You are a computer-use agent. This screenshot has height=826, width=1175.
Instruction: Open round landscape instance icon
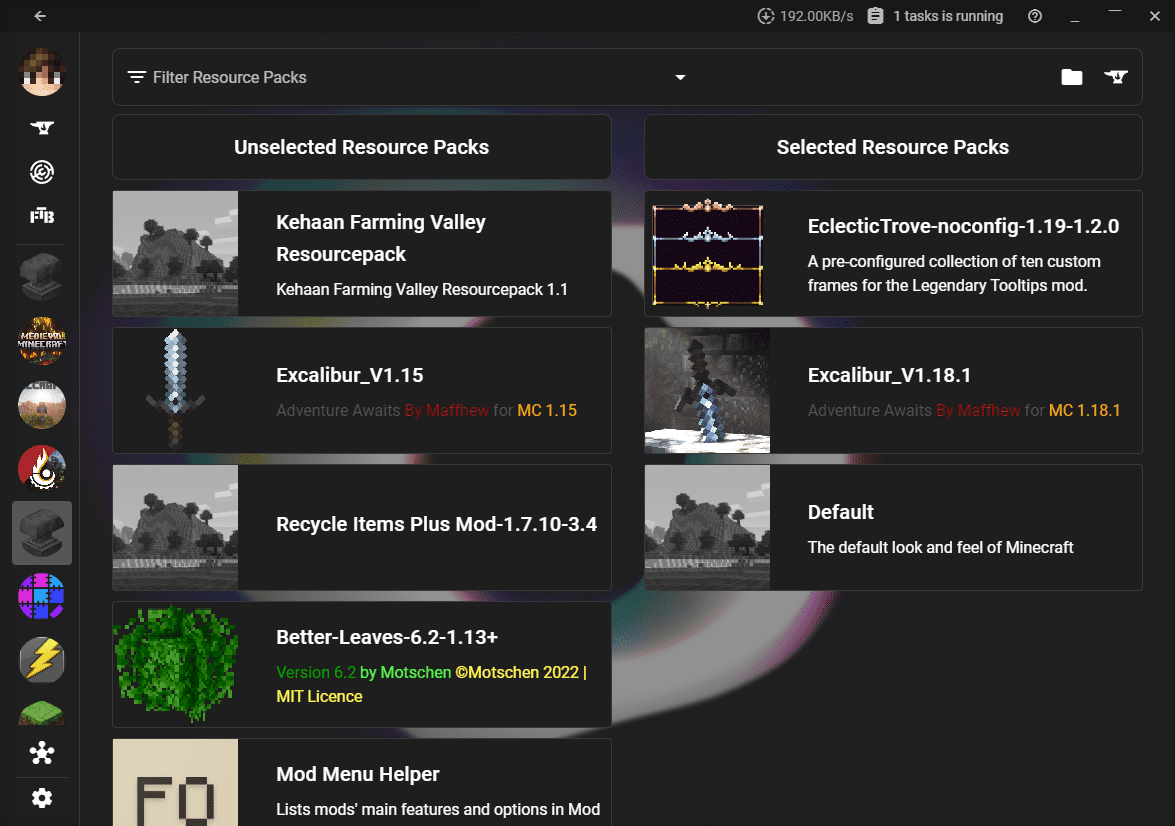tap(42, 405)
